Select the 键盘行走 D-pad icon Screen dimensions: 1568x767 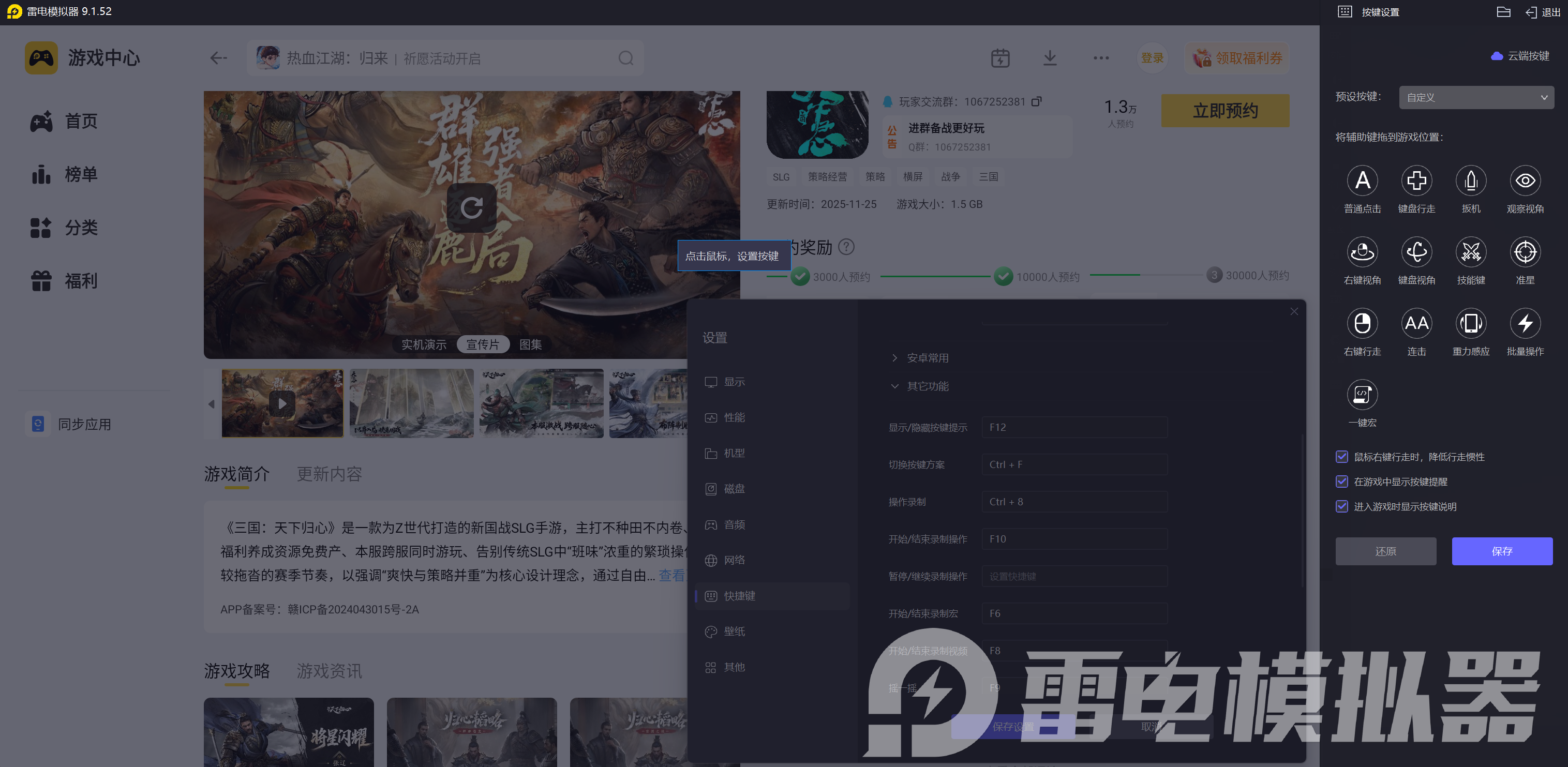[1416, 181]
